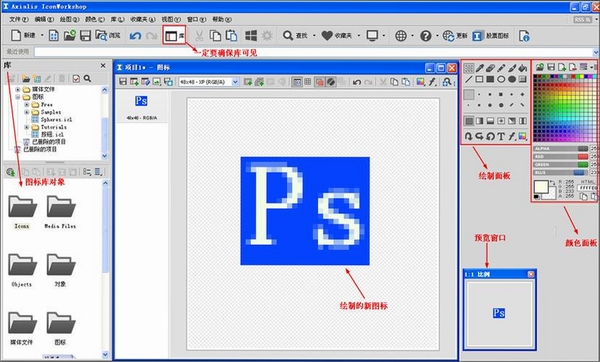Toggle the Library panel toolbar button
The image size is (600, 362).
(x=174, y=36)
